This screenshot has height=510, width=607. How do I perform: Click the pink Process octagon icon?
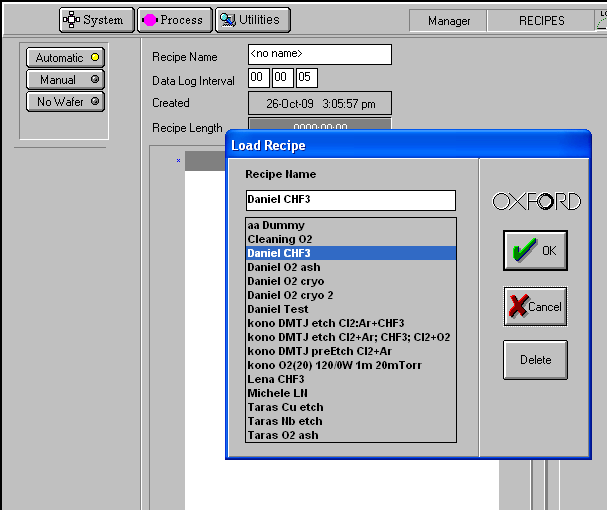click(x=149, y=20)
